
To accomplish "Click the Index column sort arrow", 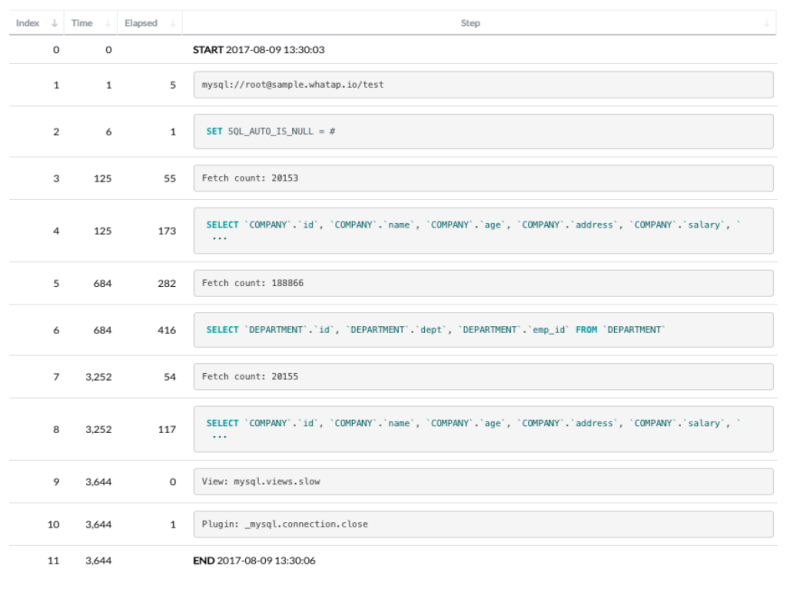I will coord(54,23).
